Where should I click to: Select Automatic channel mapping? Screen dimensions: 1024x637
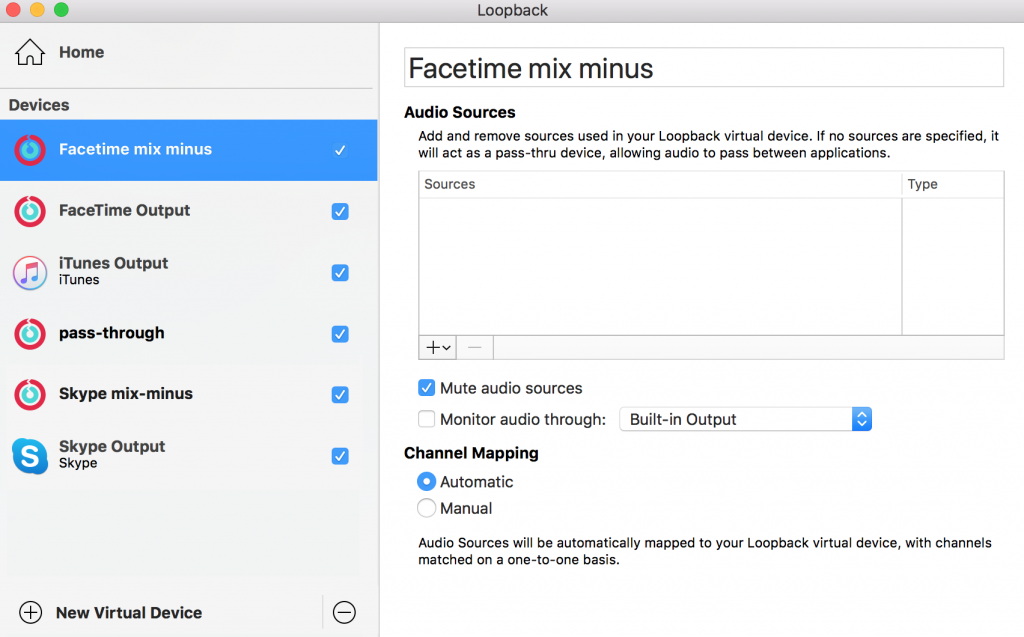(x=426, y=482)
